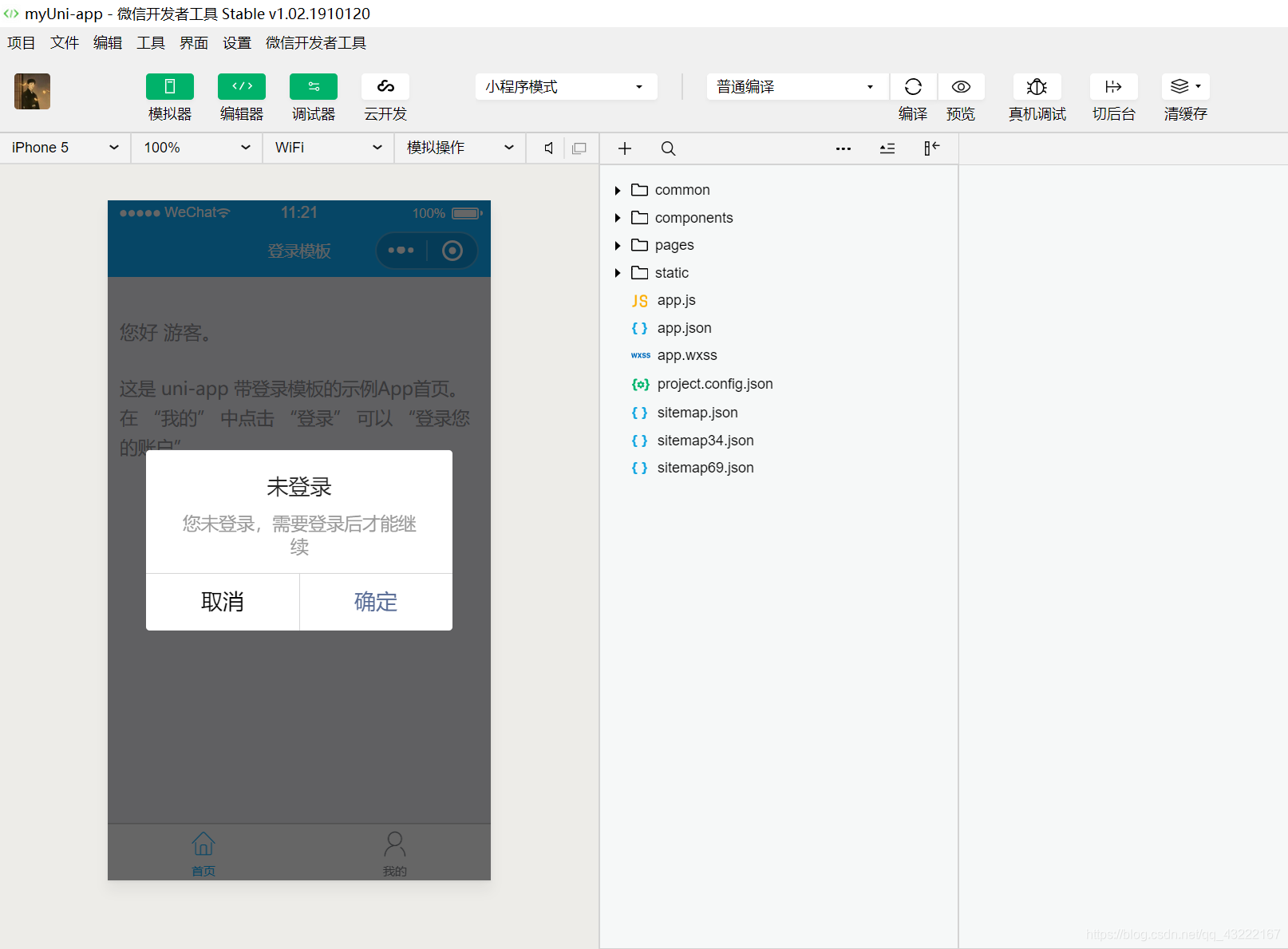
Task: Mute the simulator sound speaker icon
Action: pyautogui.click(x=549, y=148)
